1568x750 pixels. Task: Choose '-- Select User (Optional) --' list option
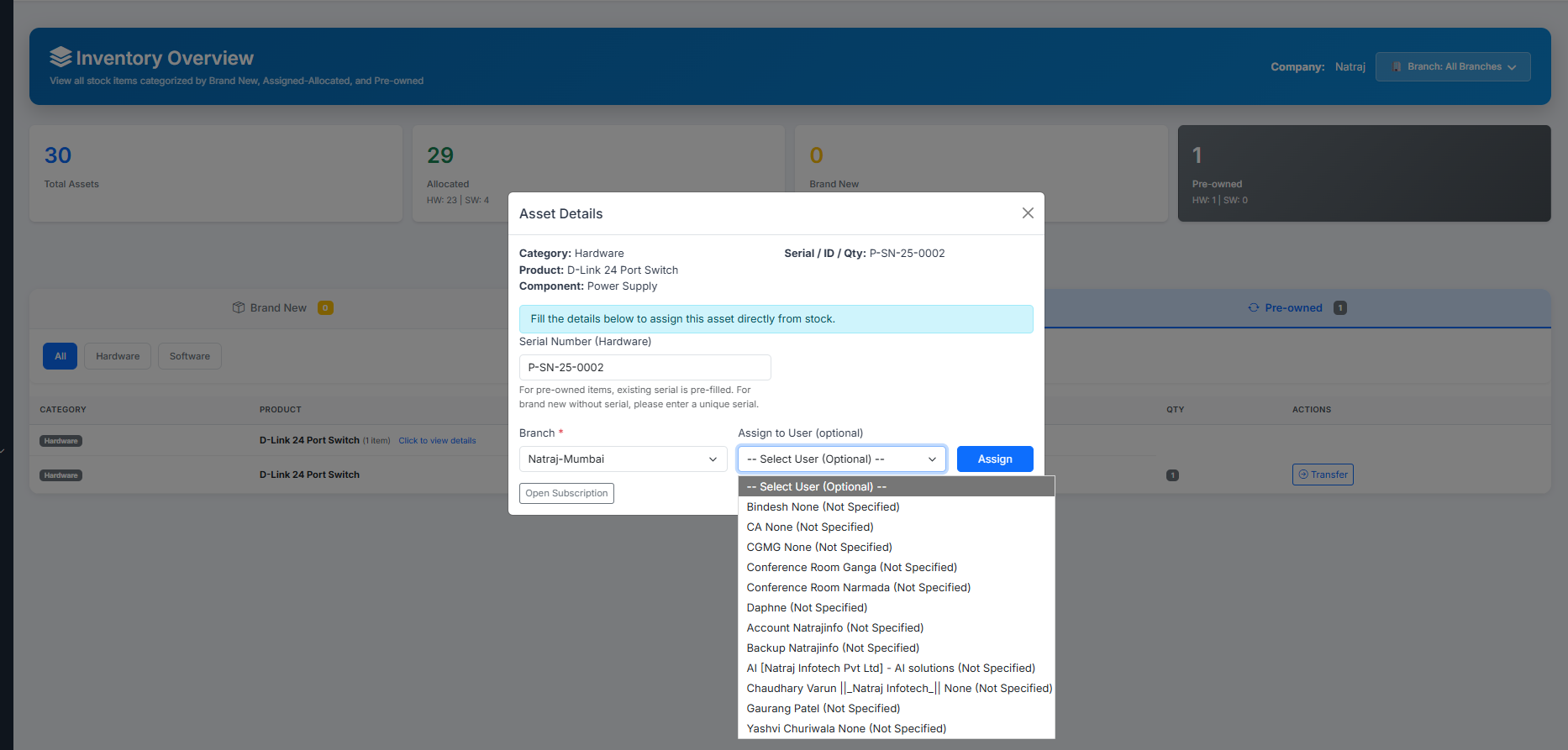tap(897, 487)
